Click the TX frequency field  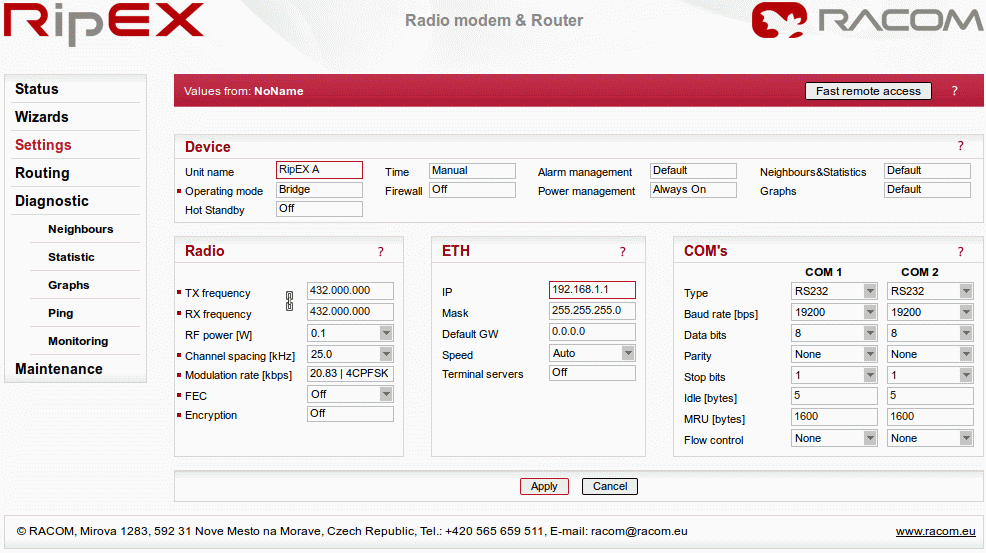pos(350,291)
